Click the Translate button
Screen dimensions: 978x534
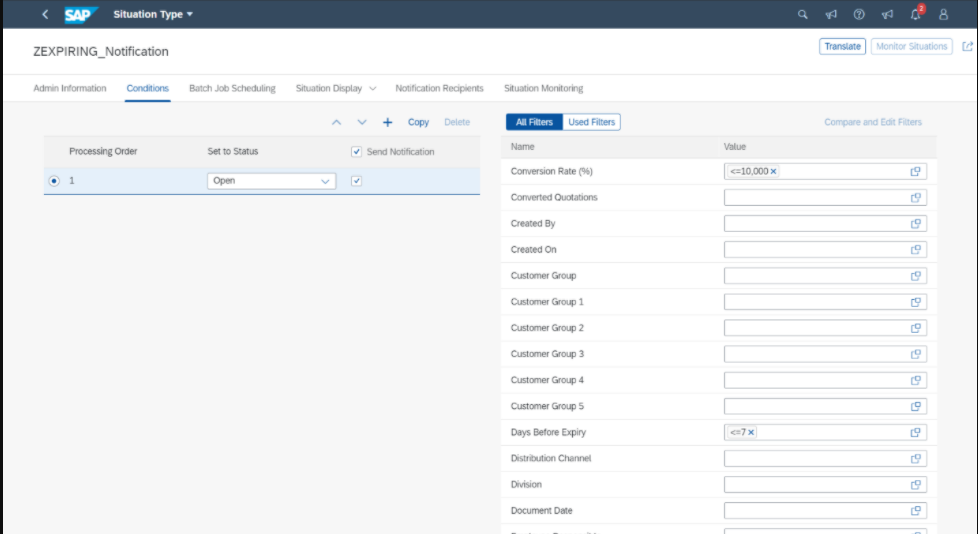point(842,46)
